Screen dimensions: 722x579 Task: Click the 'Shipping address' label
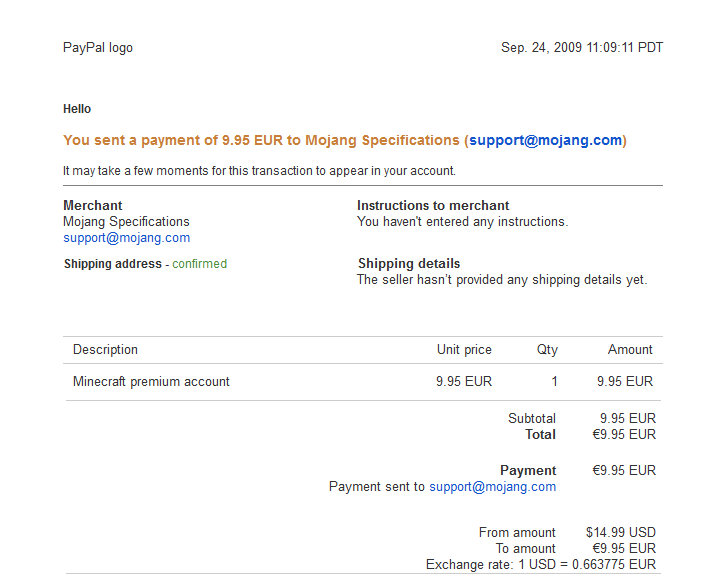tap(112, 264)
